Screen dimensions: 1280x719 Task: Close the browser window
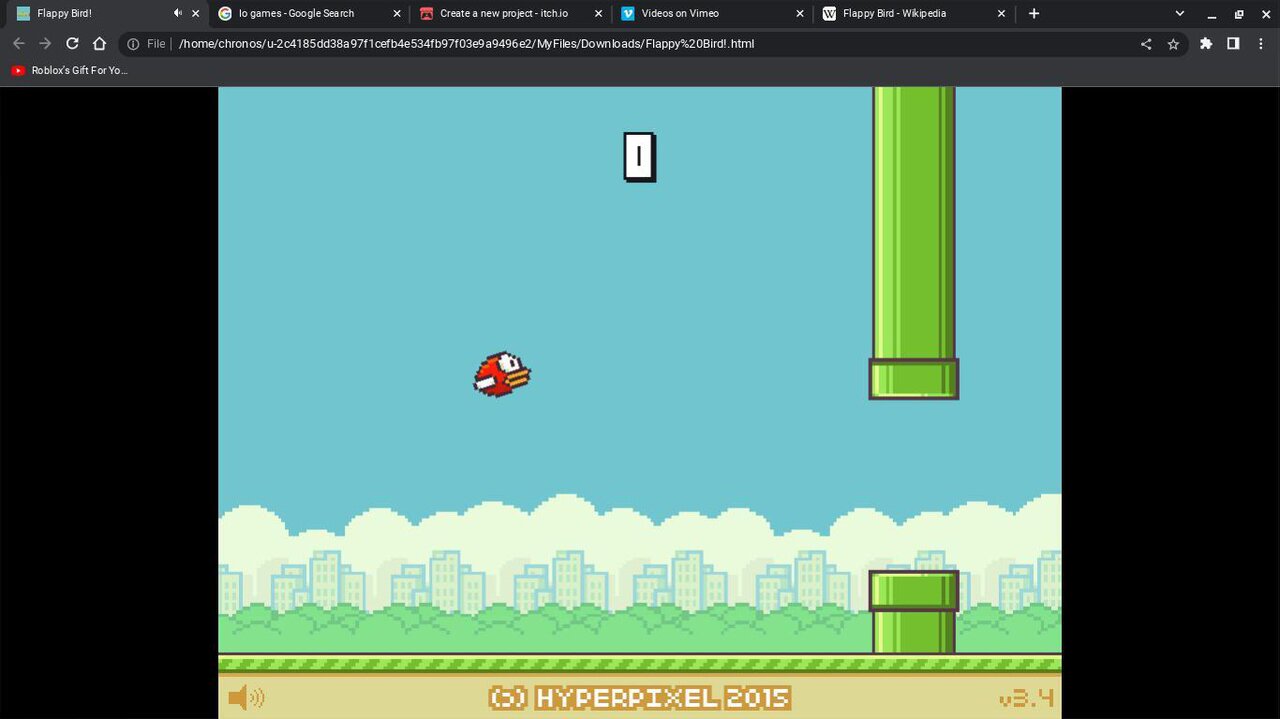point(1265,14)
